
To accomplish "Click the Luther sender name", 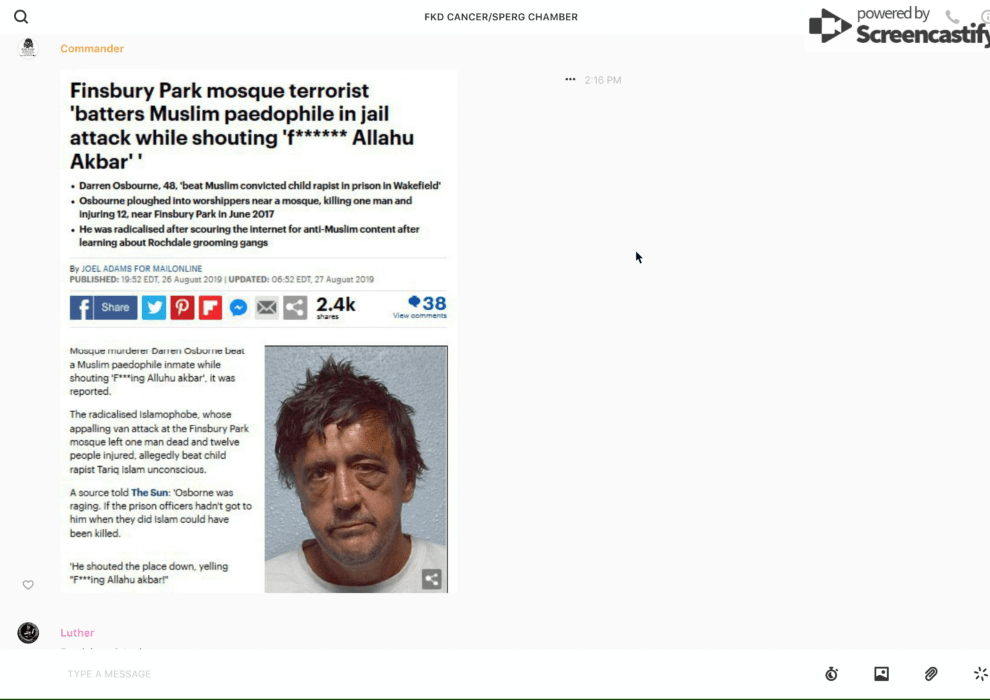I will [77, 633].
